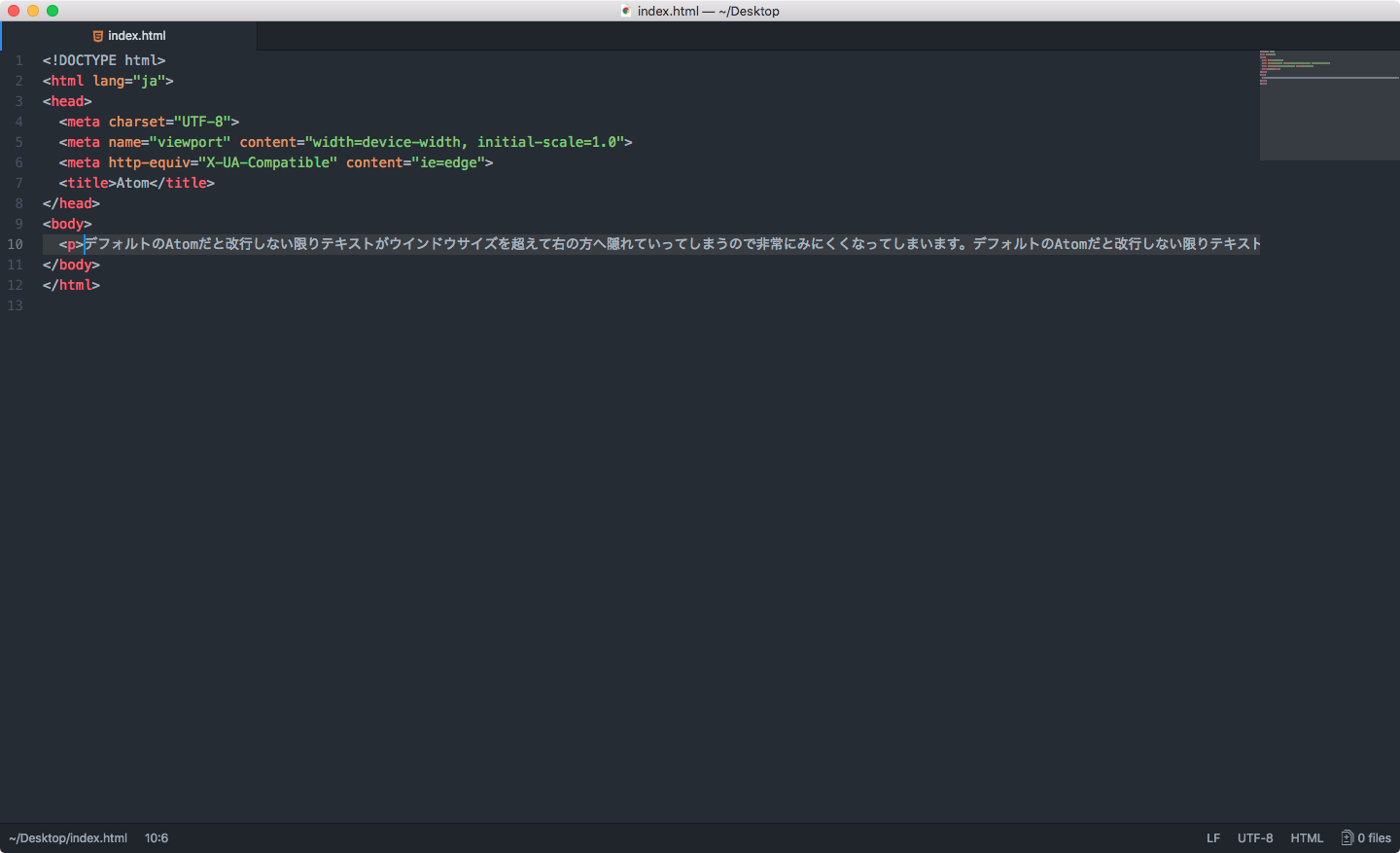This screenshot has height=853, width=1400.
Task: Change line ending LF in the status bar
Action: [x=1213, y=838]
